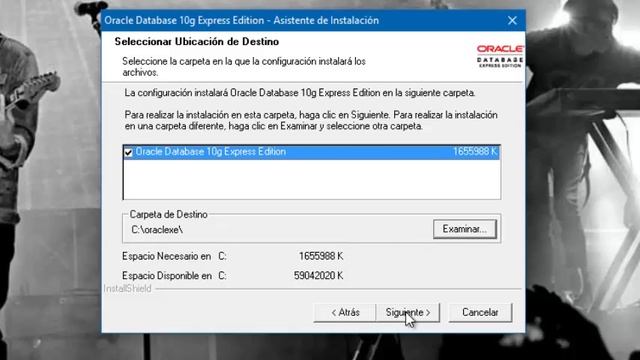This screenshot has height=360, width=640.
Task: Go back with the Atrás button
Action: pyautogui.click(x=345, y=313)
